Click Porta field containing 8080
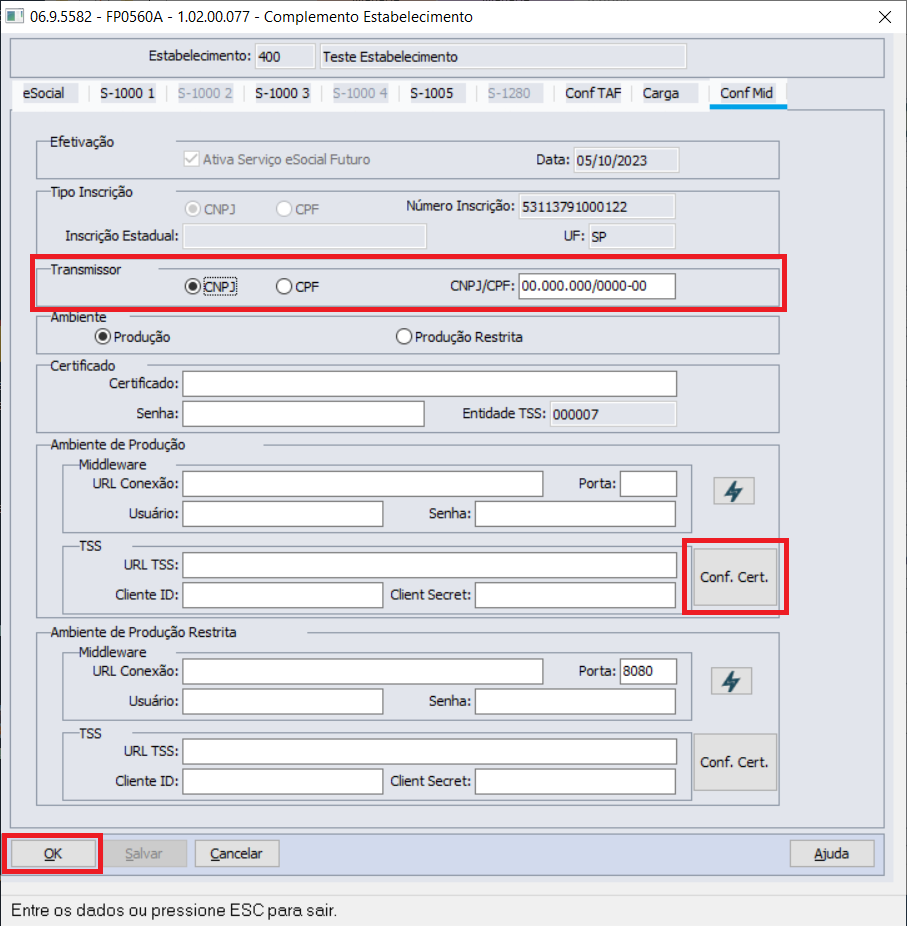Viewport: 907px width, 926px height. pyautogui.click(x=648, y=671)
